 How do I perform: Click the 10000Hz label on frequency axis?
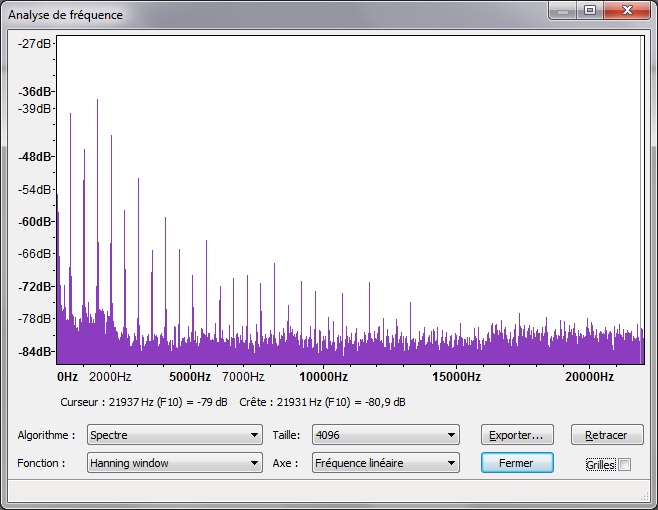pyautogui.click(x=323, y=377)
